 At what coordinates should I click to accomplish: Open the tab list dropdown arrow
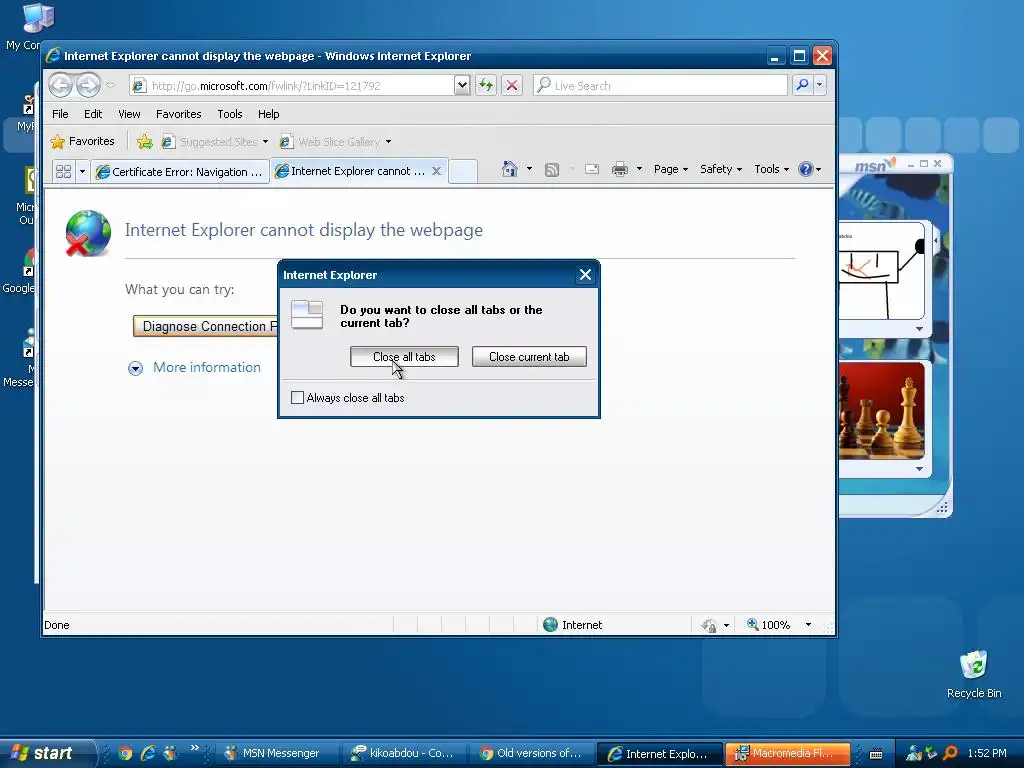pyautogui.click(x=82, y=172)
